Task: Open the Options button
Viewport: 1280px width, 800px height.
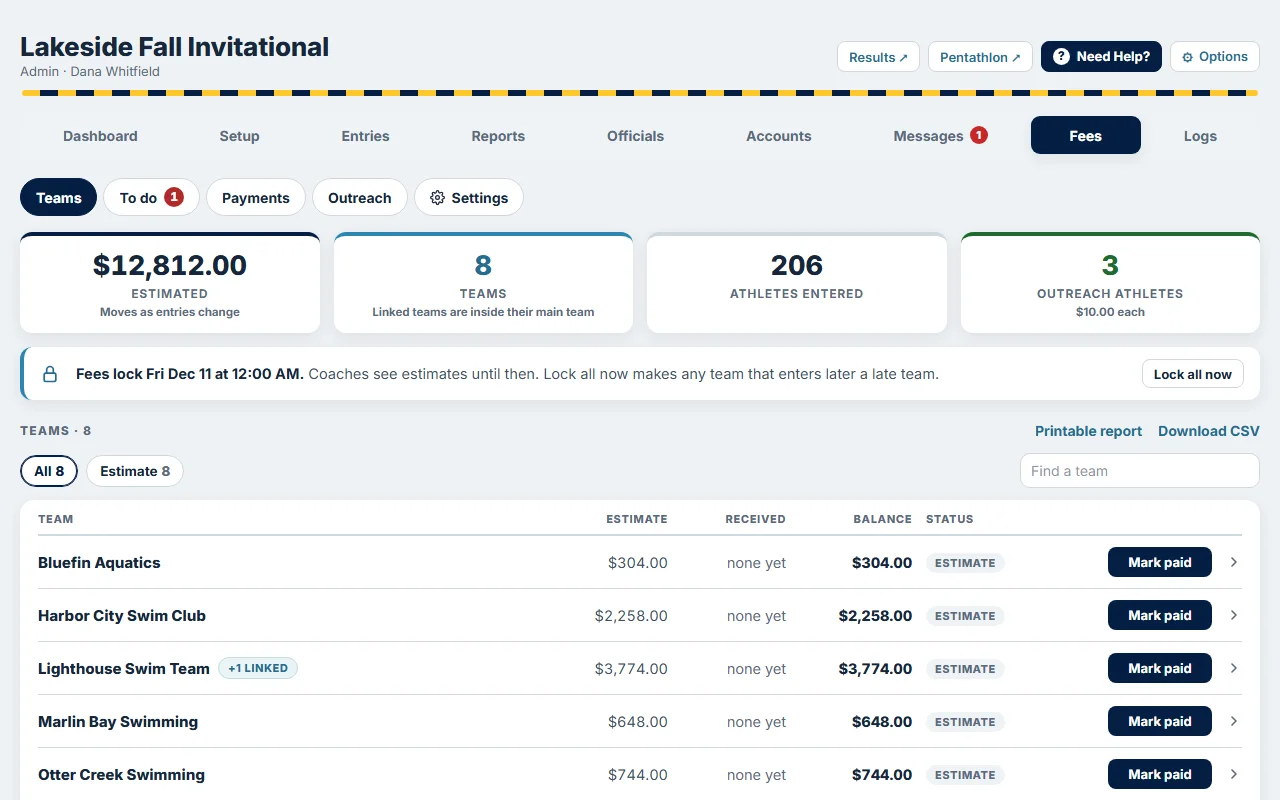Action: tap(1215, 57)
